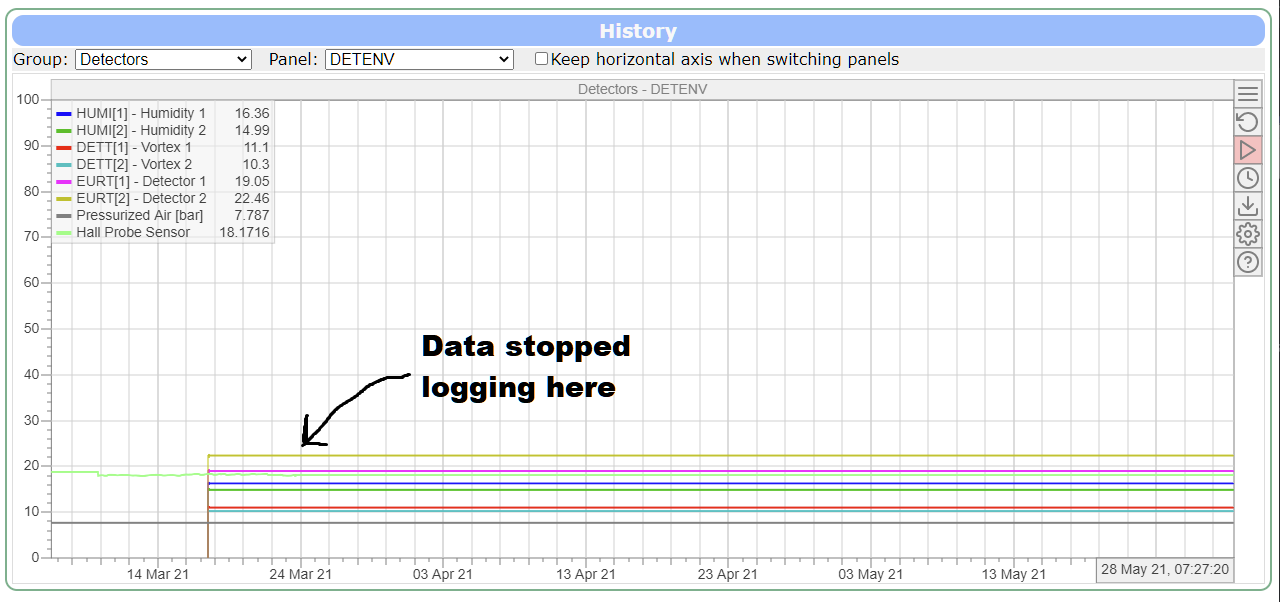
Task: Check Keep horizontal axis when switching panels
Action: (x=541, y=59)
